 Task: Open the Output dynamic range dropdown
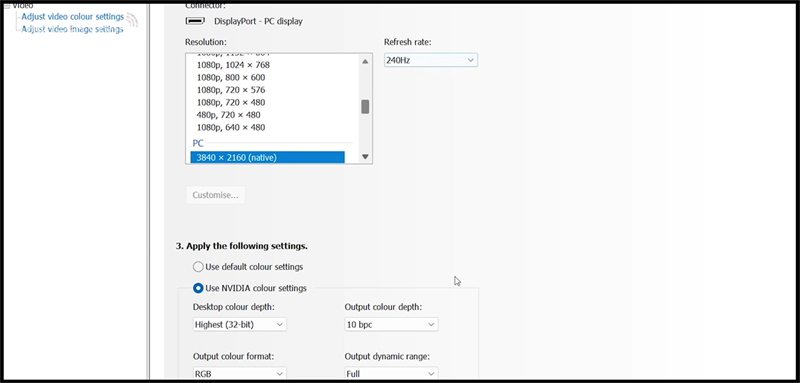(391, 374)
